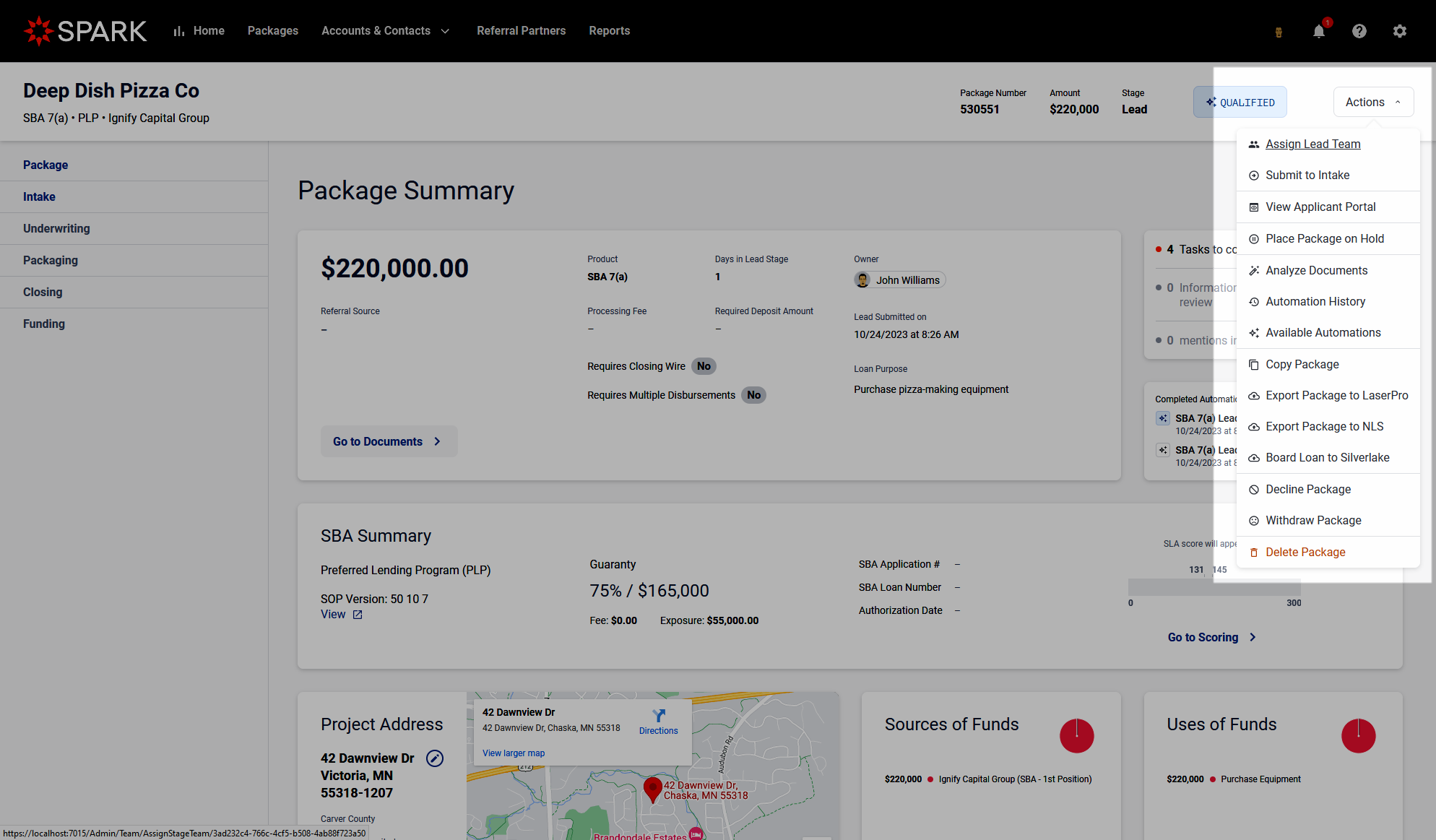Image resolution: width=1436 pixels, height=840 pixels.
Task: Open the View larger map link
Action: pyautogui.click(x=514, y=753)
